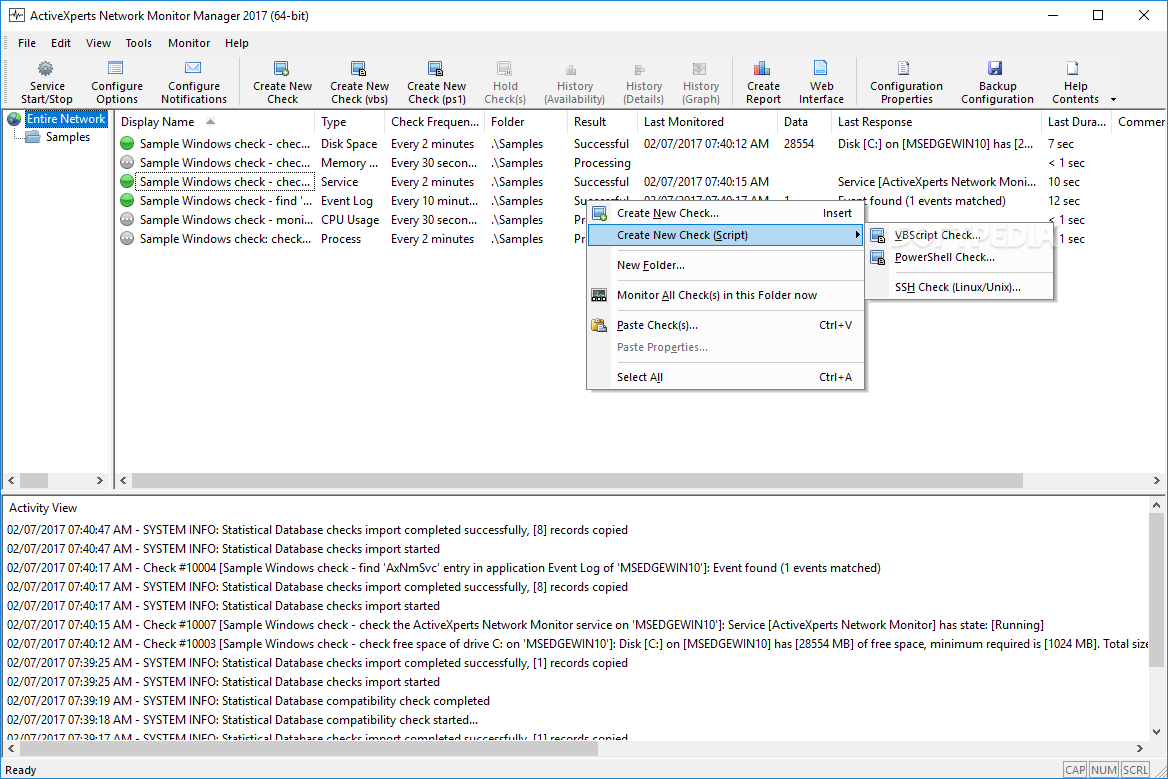Open History (Details) toolbar icon
This screenshot has width=1168, height=779.
(x=639, y=70)
